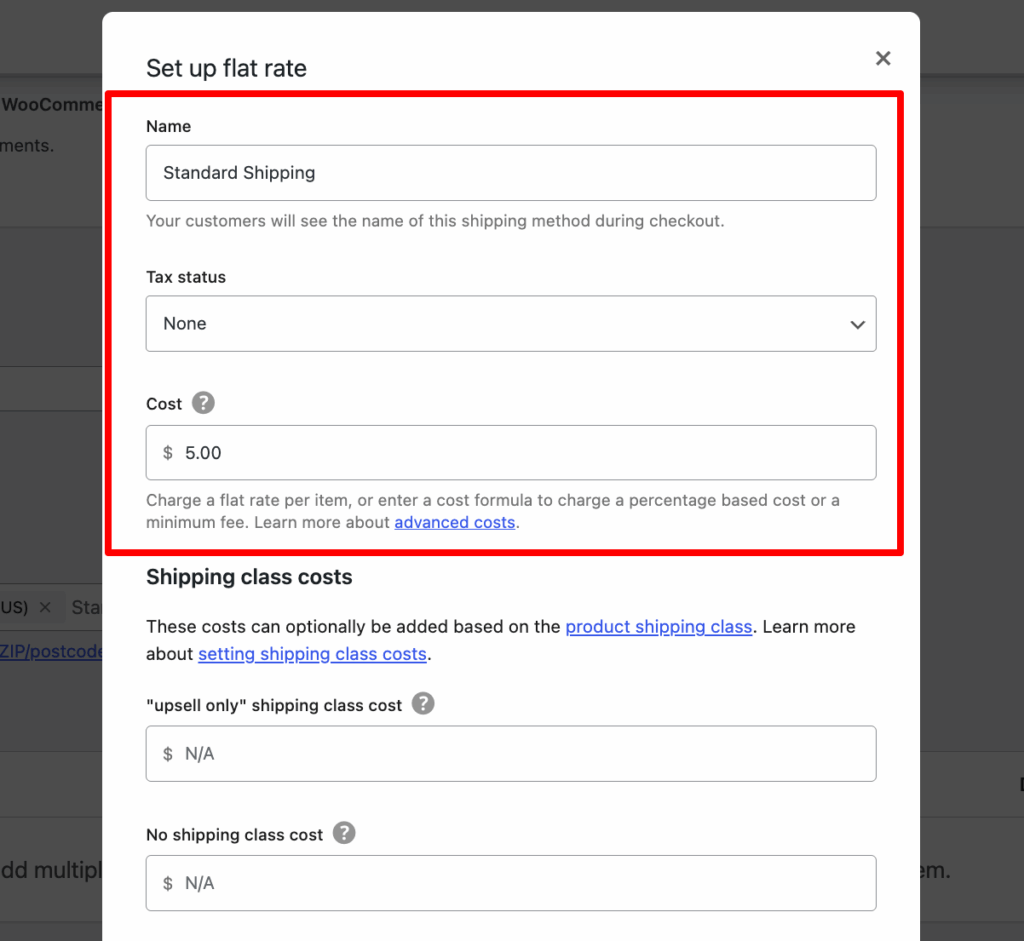Follow the product shipping class link
Image resolution: width=1024 pixels, height=941 pixels.
[x=658, y=627]
